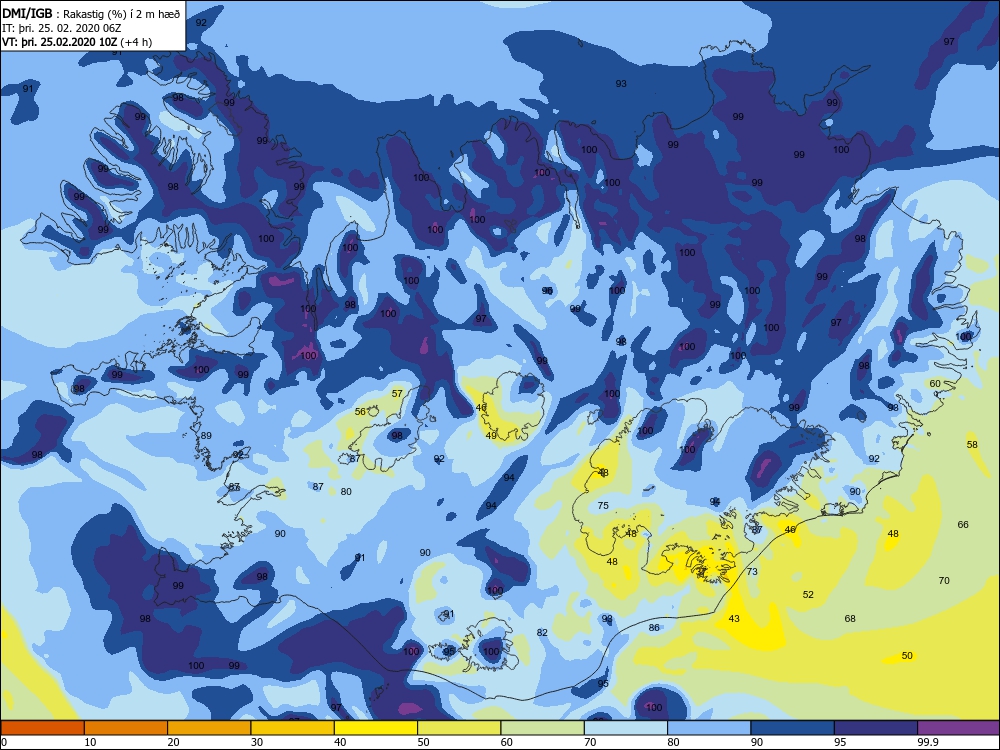Click legend tick label "40"

tap(341, 742)
